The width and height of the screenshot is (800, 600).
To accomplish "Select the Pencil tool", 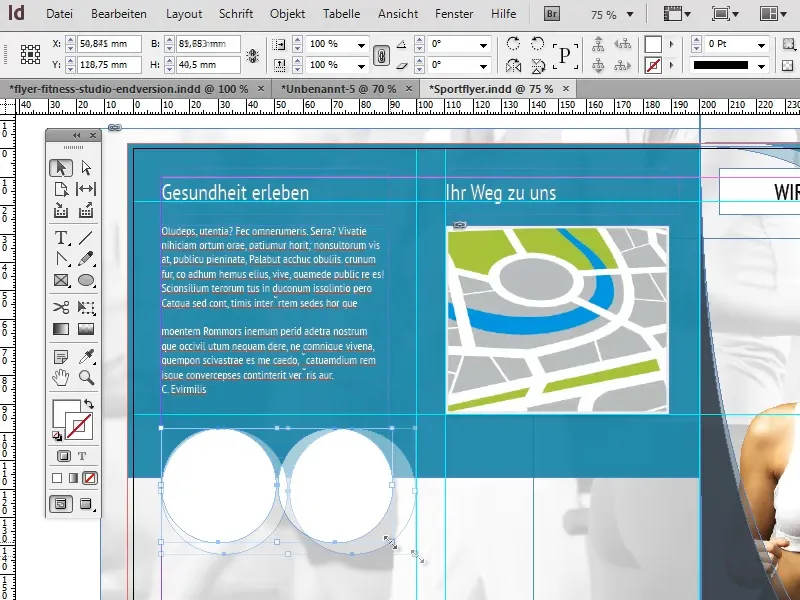I will click(86, 259).
